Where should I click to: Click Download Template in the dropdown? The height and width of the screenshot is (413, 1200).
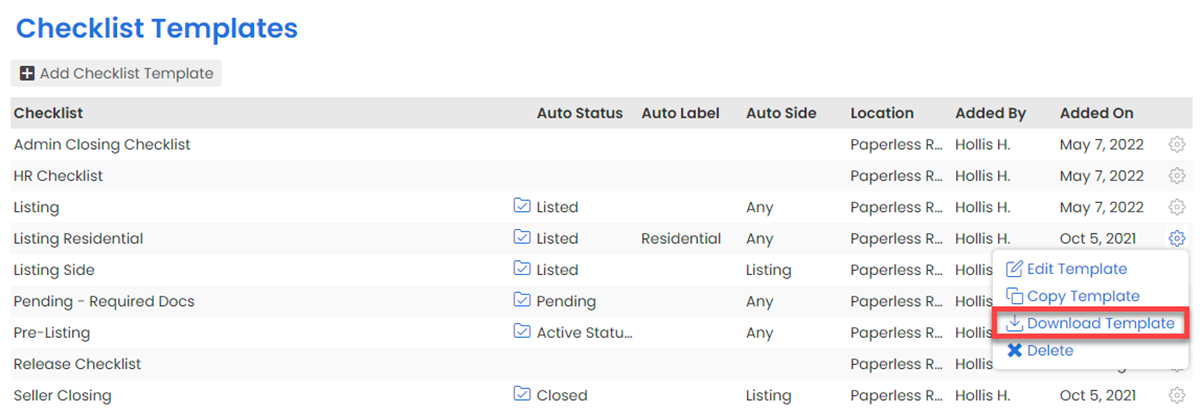[x=1099, y=323]
